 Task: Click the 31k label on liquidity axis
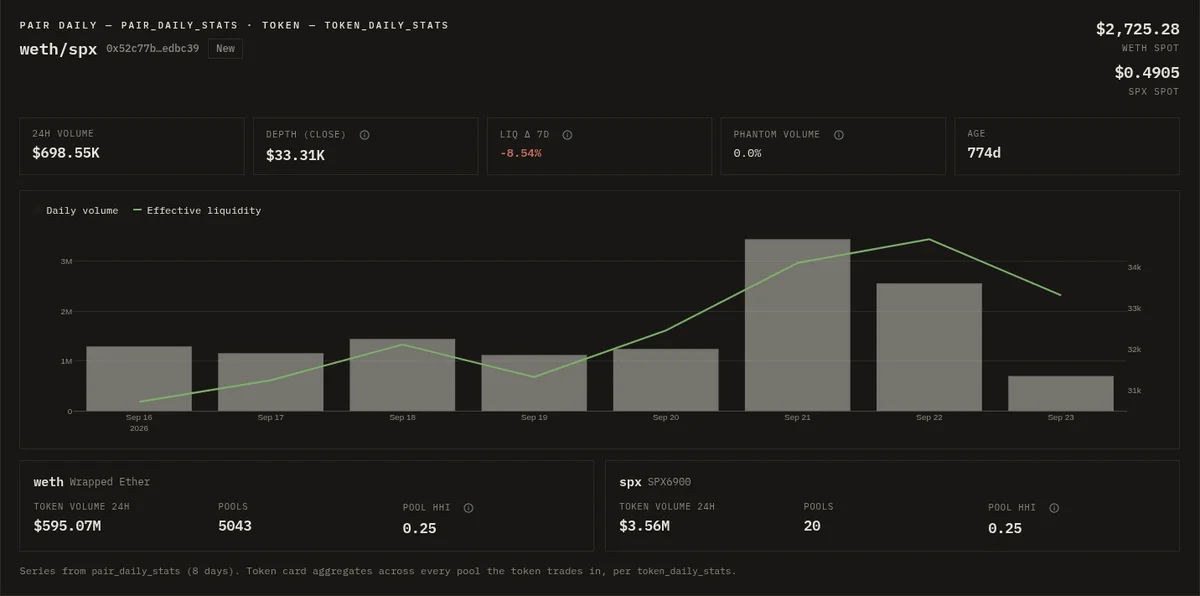tap(1134, 391)
